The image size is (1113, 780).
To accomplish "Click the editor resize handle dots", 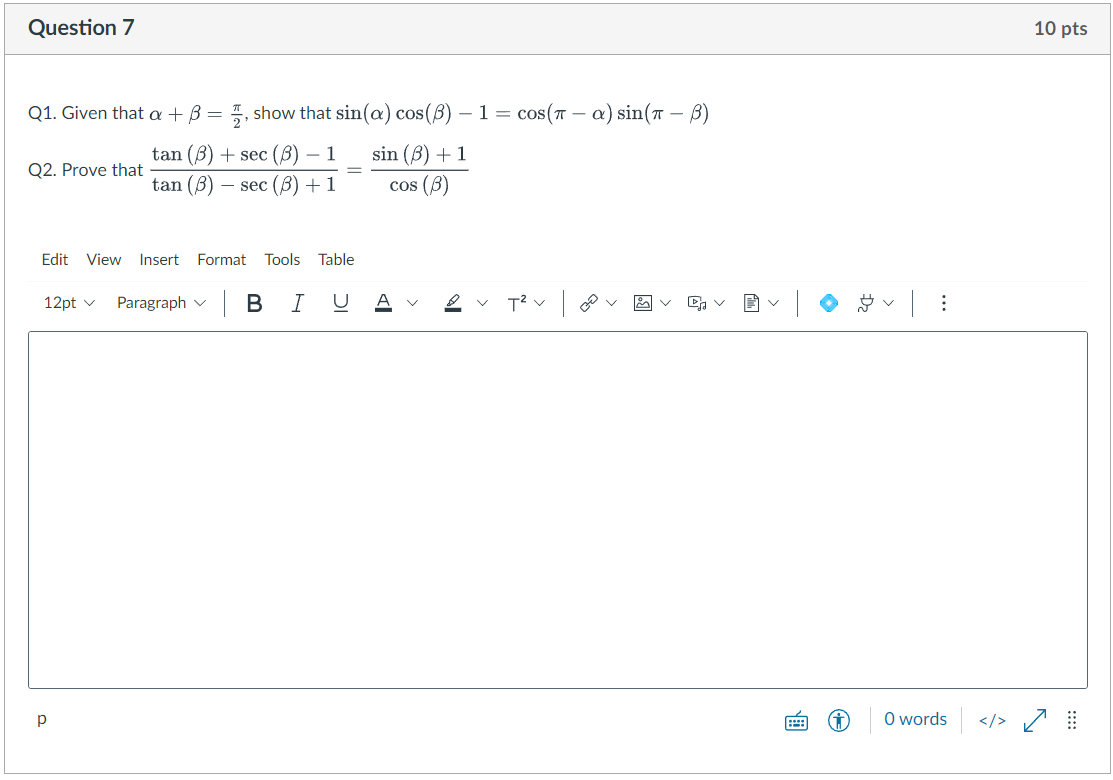I will point(1072,721).
